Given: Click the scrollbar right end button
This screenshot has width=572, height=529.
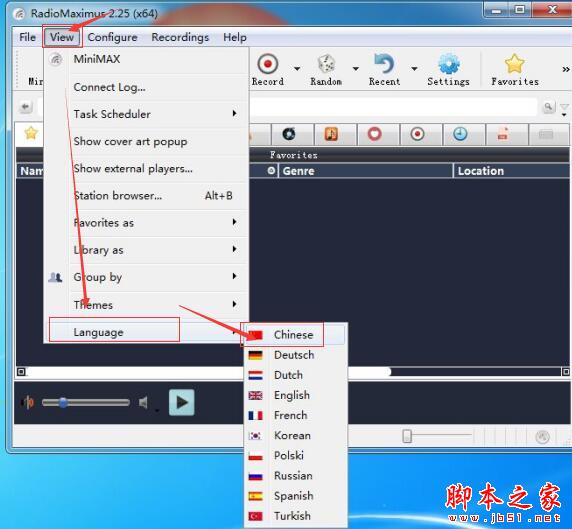Looking at the screenshot, I should coord(565,372).
